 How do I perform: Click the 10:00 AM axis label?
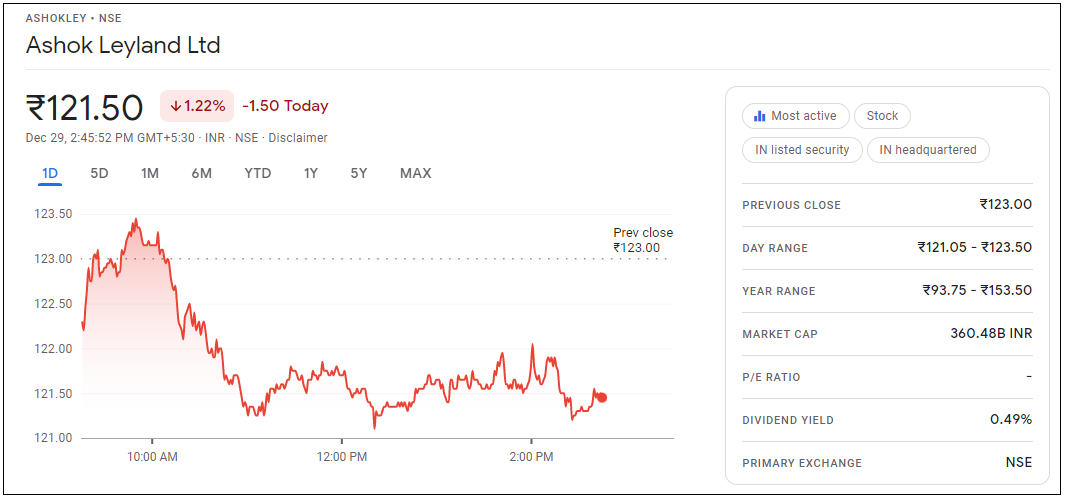(152, 457)
